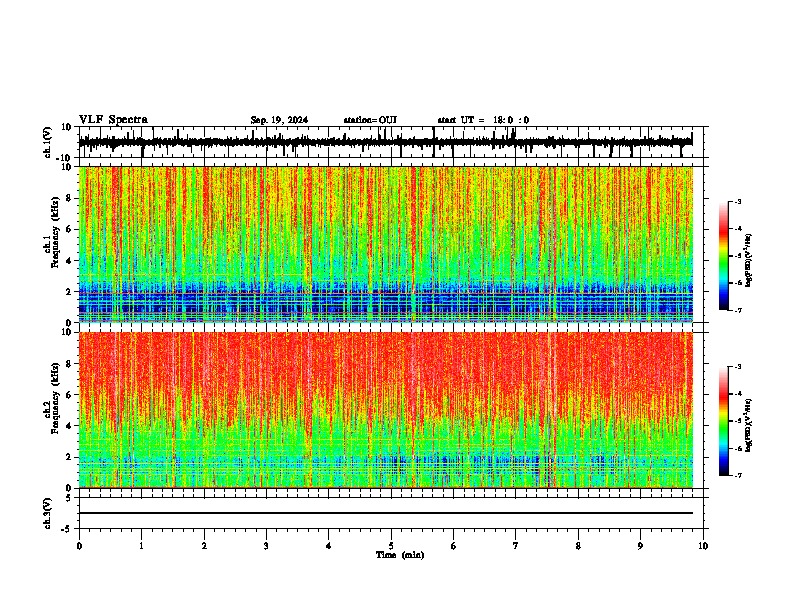The width and height of the screenshot is (792, 612).
Task: Click the "start UT = 18: 0 : 0" text
Action: 483,120
